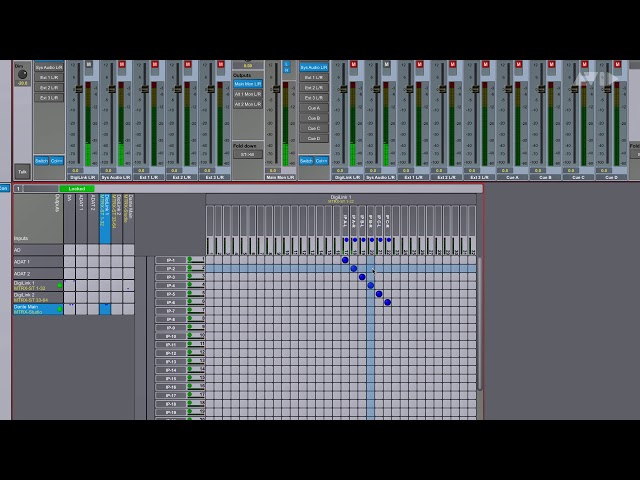Select the Dante Main MTRX-Studio inputs row
The height and width of the screenshot is (480, 640).
[x=38, y=309]
